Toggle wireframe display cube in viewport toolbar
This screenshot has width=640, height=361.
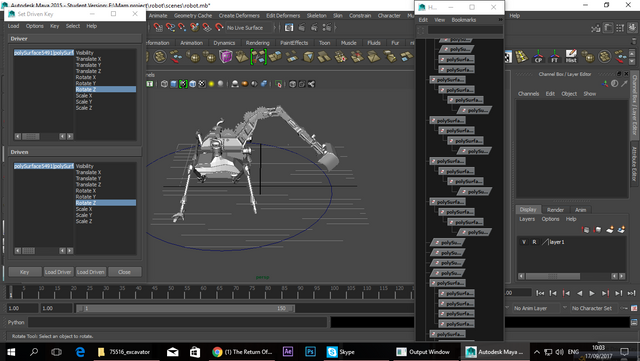point(164,84)
